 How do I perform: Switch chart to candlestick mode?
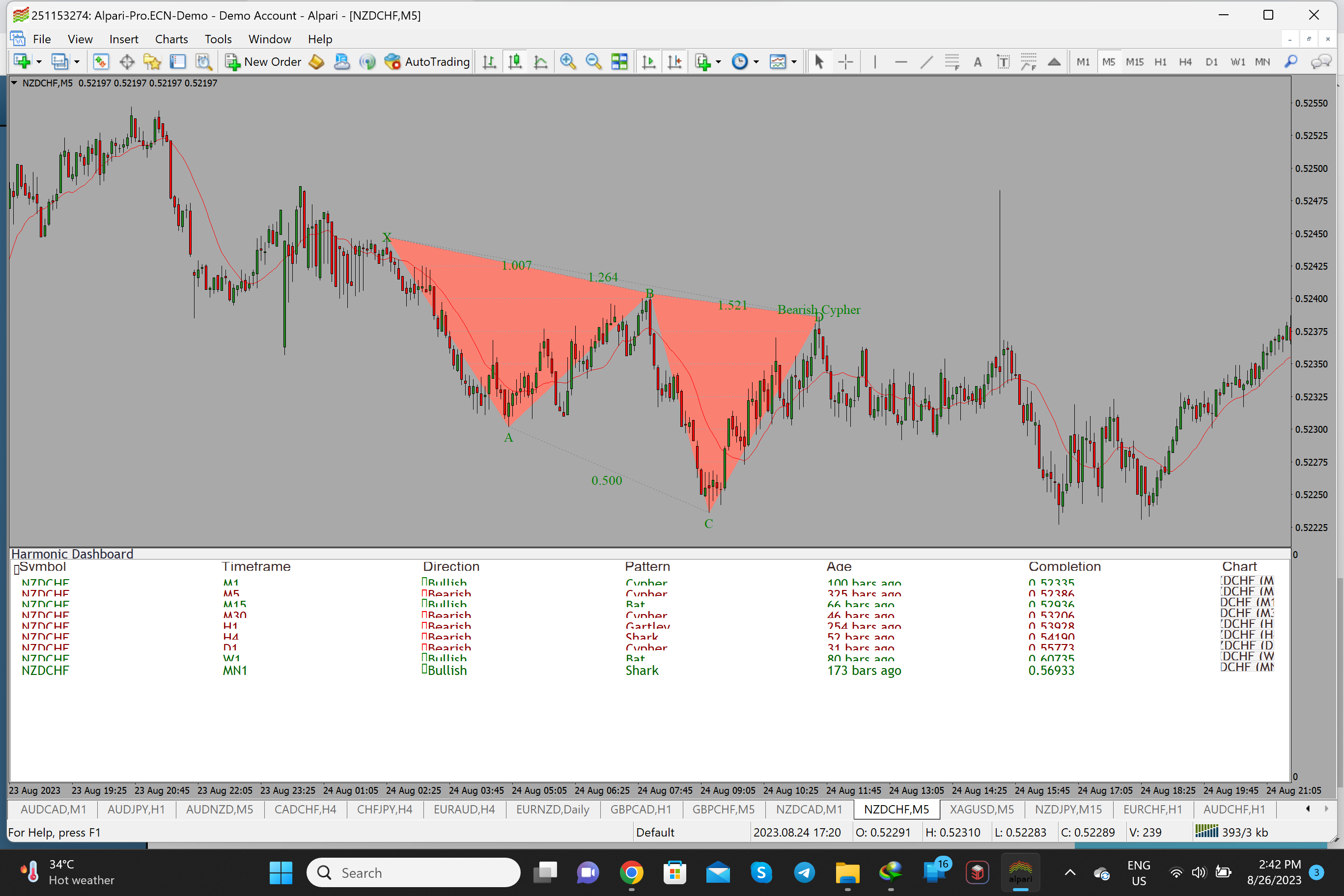[515, 62]
